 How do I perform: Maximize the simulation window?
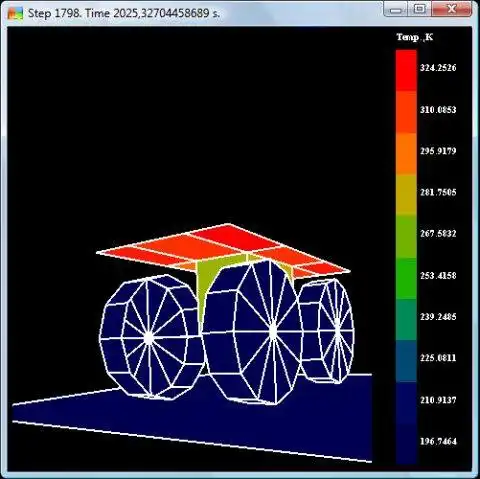point(420,9)
